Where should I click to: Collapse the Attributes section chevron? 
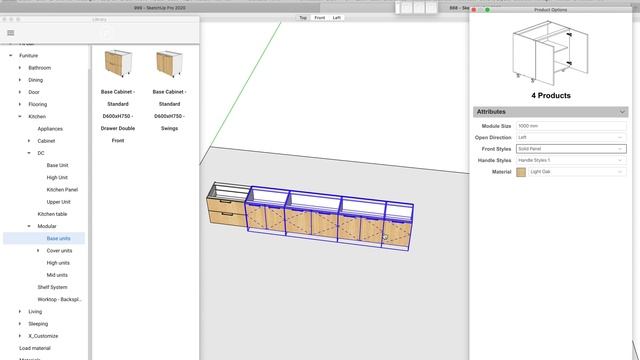click(x=622, y=112)
